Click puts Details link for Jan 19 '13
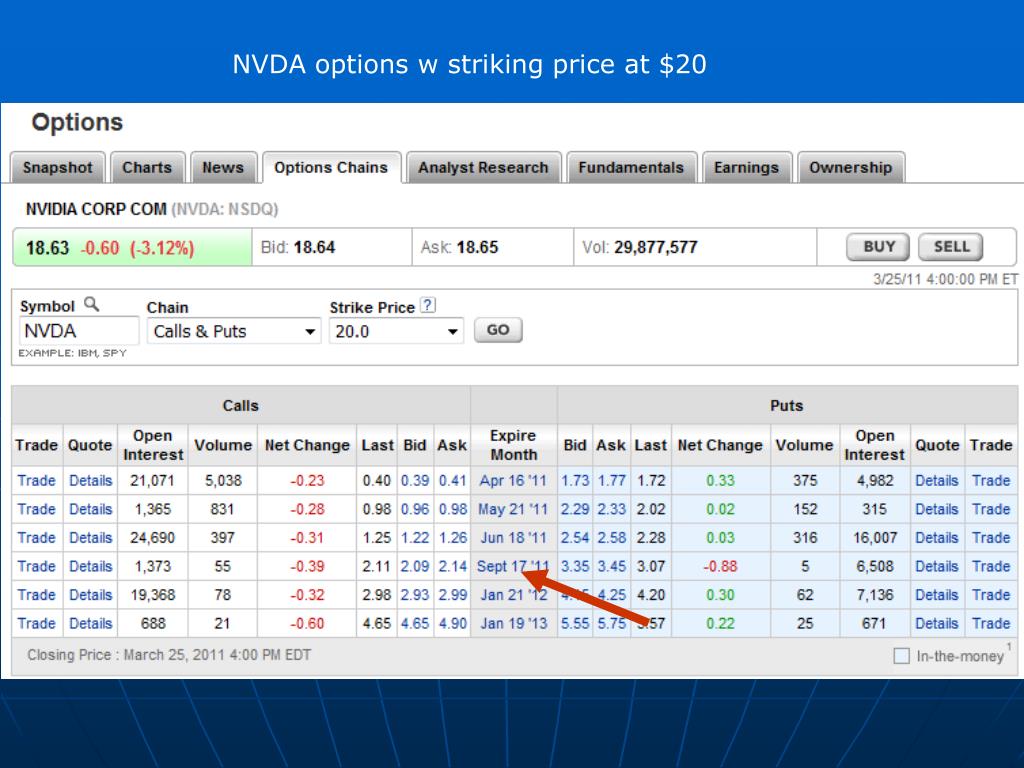 936,623
